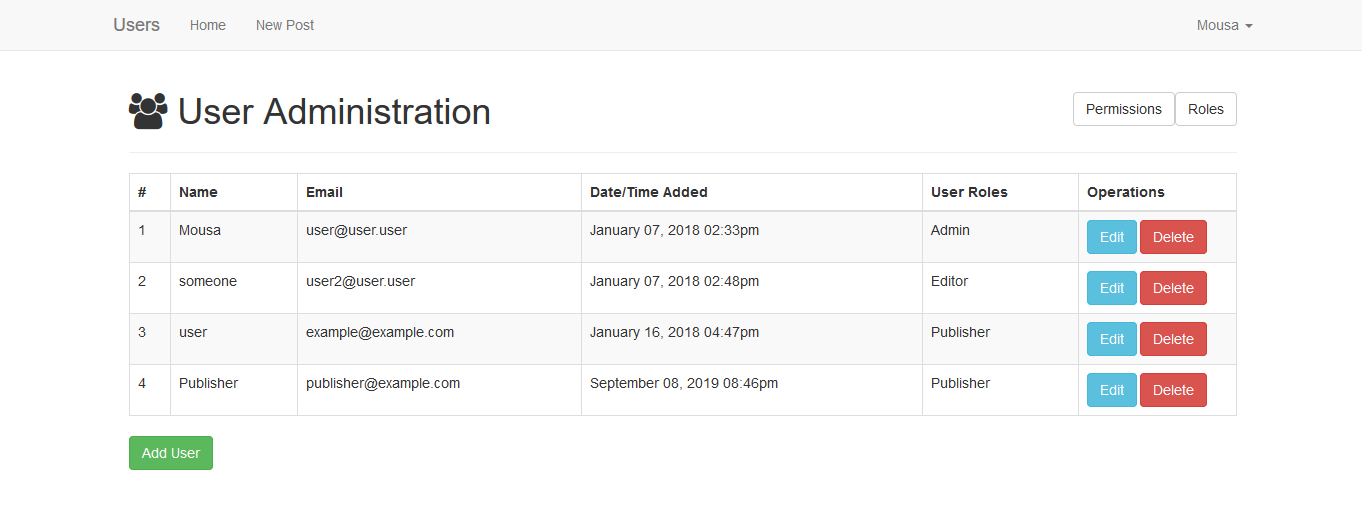Open the Permissions page button
Viewport: 1362px width, 525px height.
pyautogui.click(x=1123, y=109)
